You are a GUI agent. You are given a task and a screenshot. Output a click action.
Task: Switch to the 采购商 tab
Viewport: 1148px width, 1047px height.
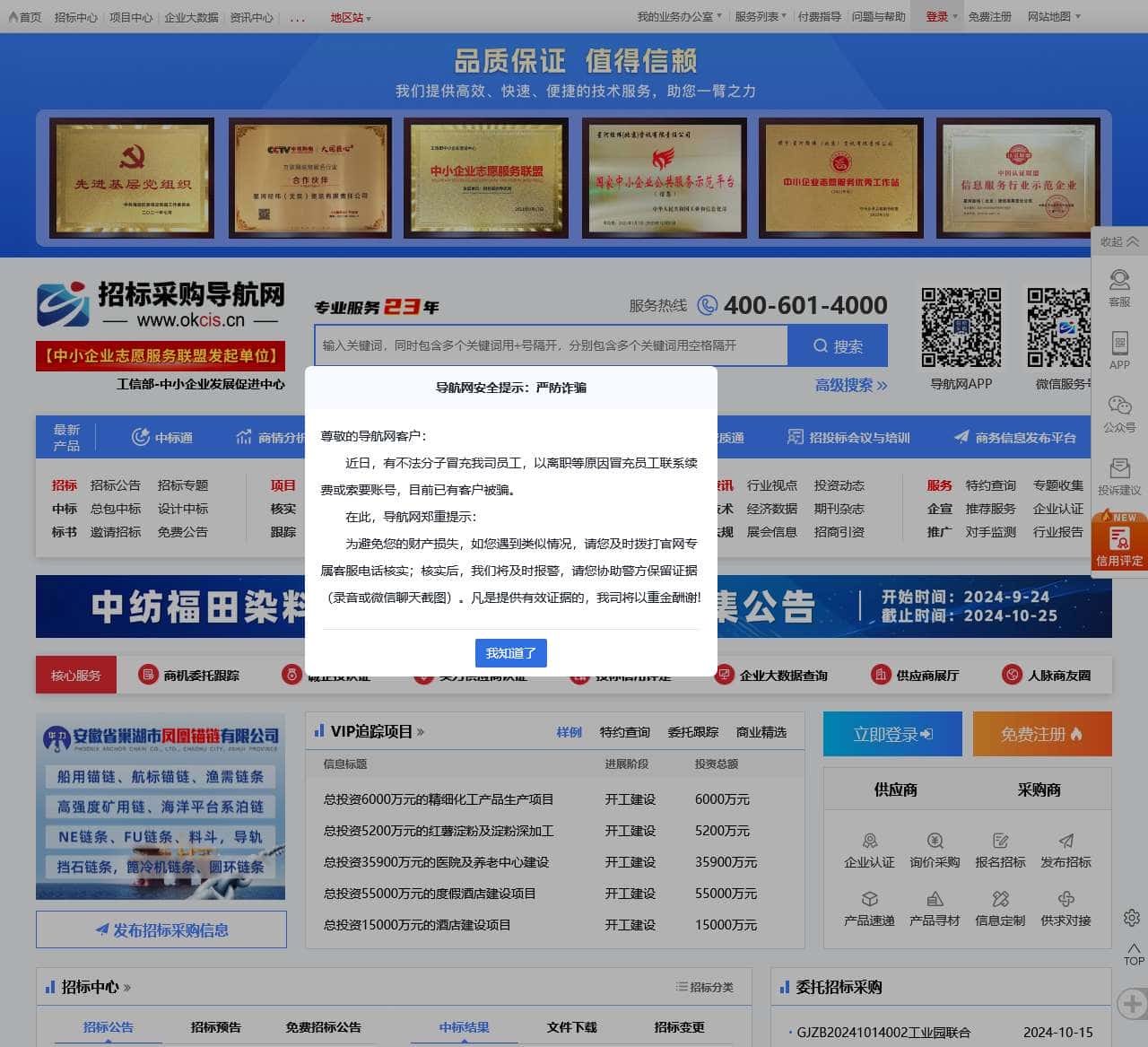1039,790
